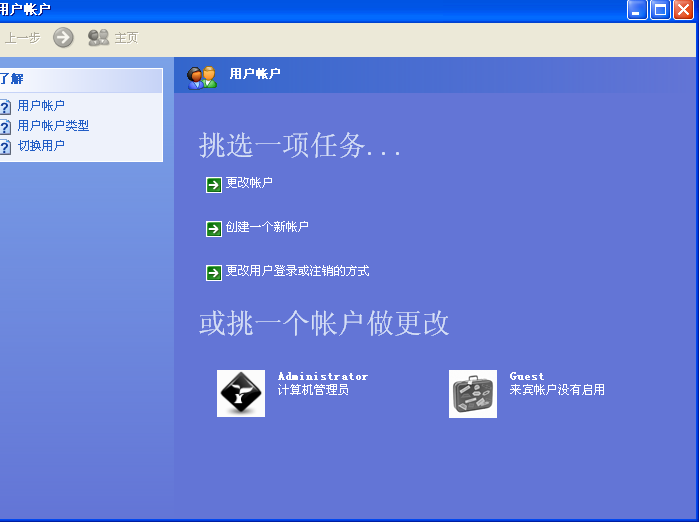The height and width of the screenshot is (522, 699).
Task: Open the 切换用户 help link
Action: coord(41,146)
